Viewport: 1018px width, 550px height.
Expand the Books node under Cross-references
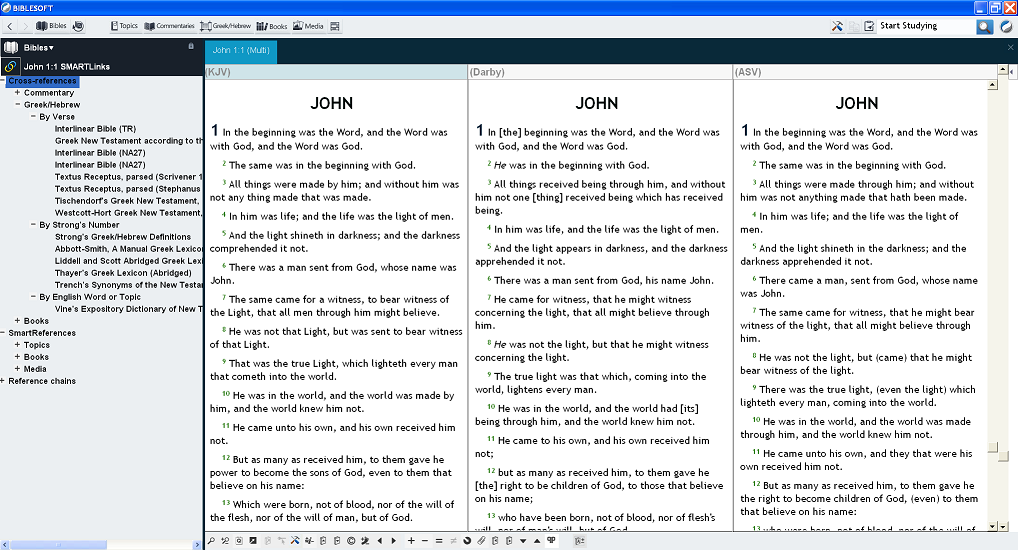point(18,321)
